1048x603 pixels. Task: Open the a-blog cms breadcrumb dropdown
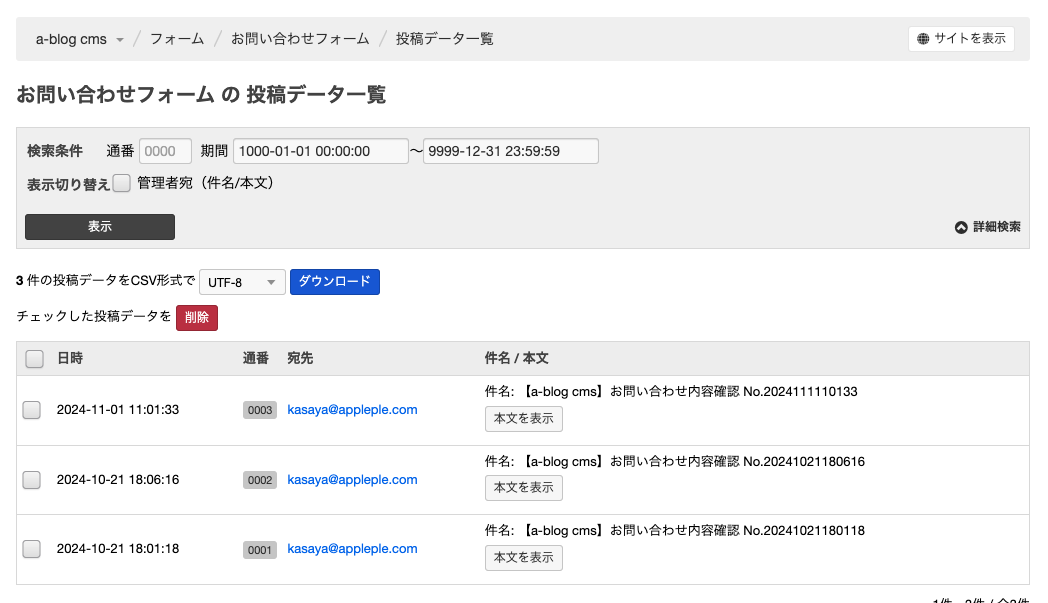[80, 39]
